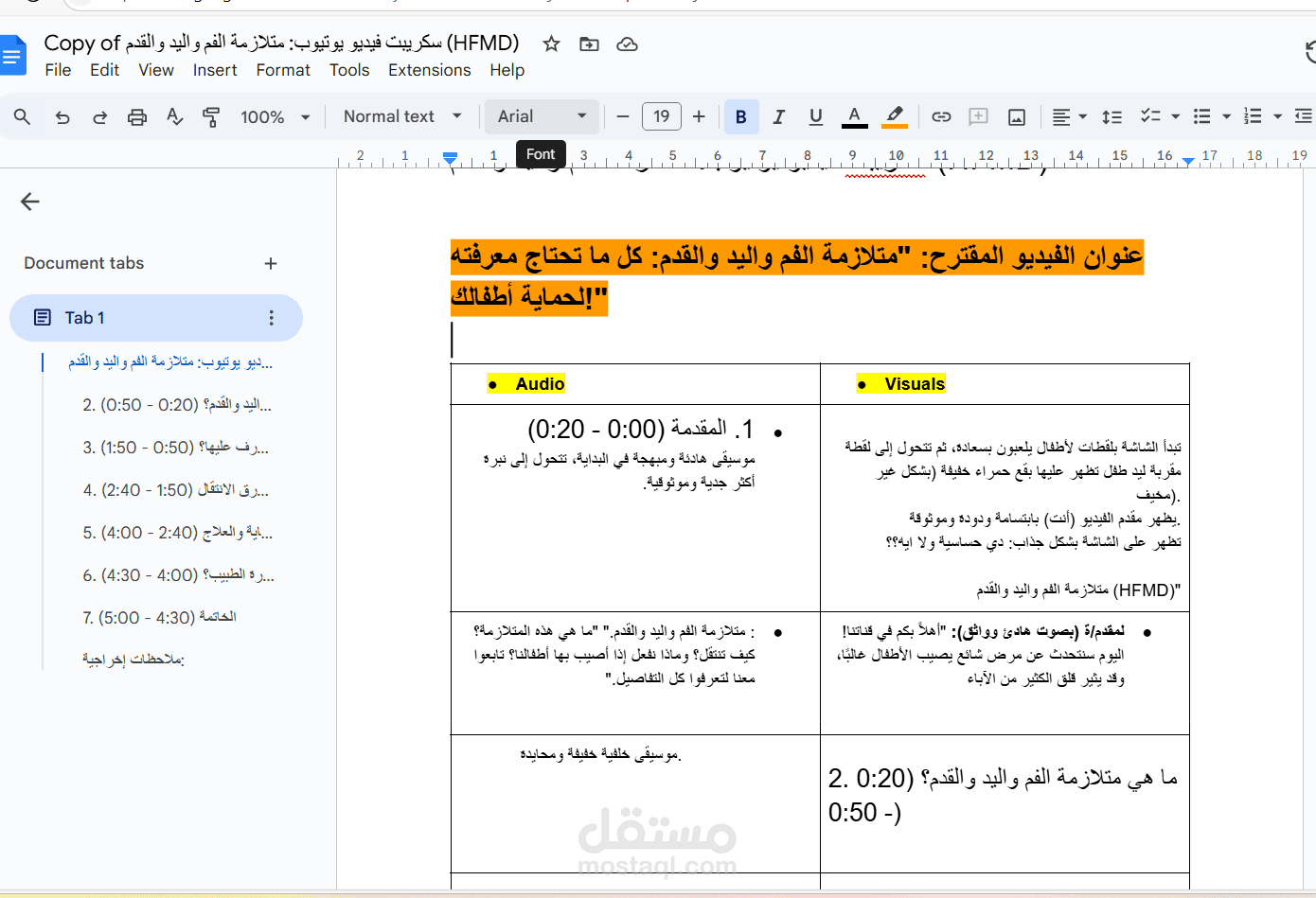Open the Extensions menu
Image resolution: width=1316 pixels, height=898 pixels.
(x=429, y=70)
